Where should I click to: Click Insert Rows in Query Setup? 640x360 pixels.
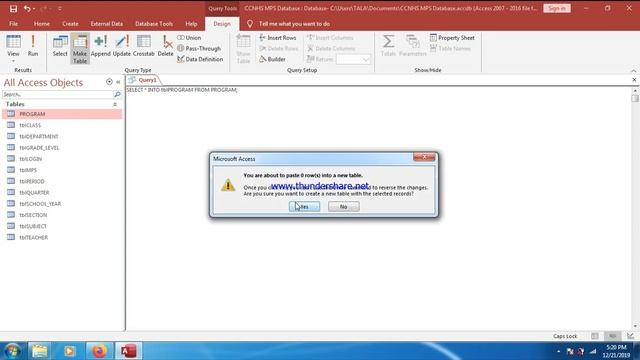[278, 38]
